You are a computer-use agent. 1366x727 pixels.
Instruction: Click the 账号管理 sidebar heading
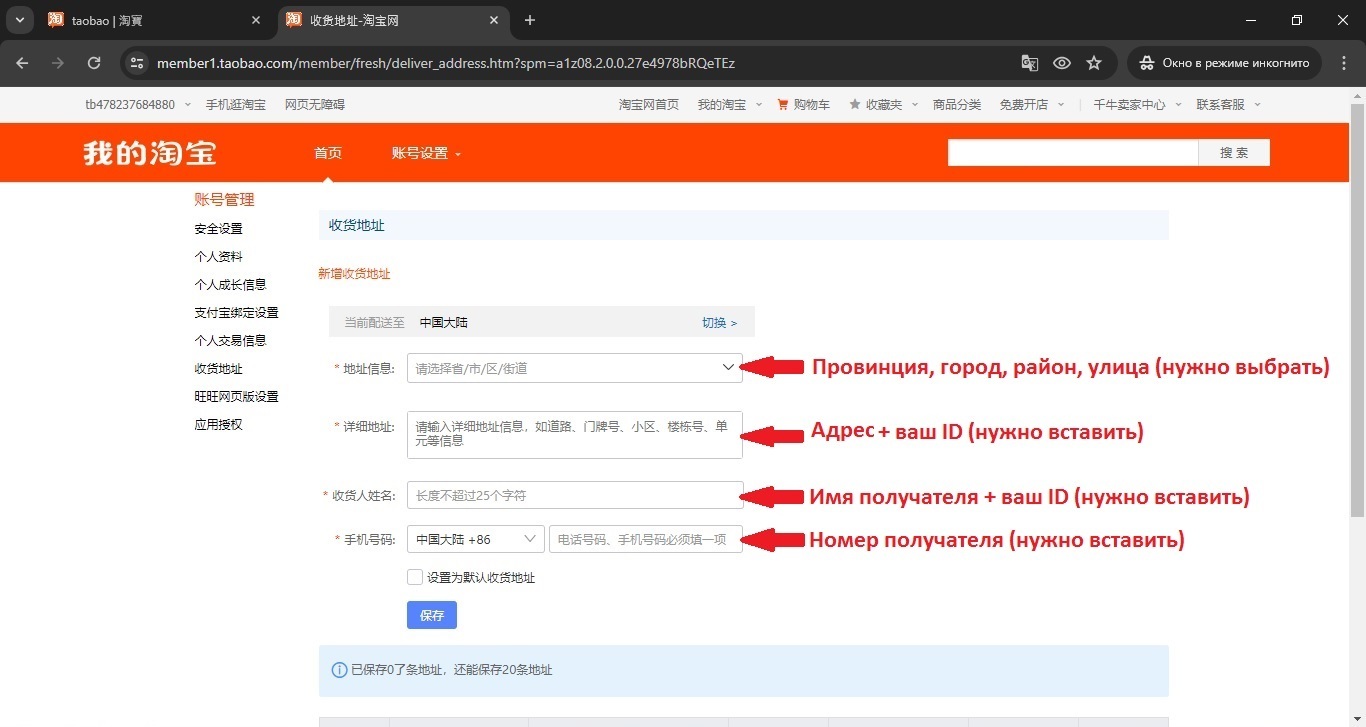pos(225,199)
